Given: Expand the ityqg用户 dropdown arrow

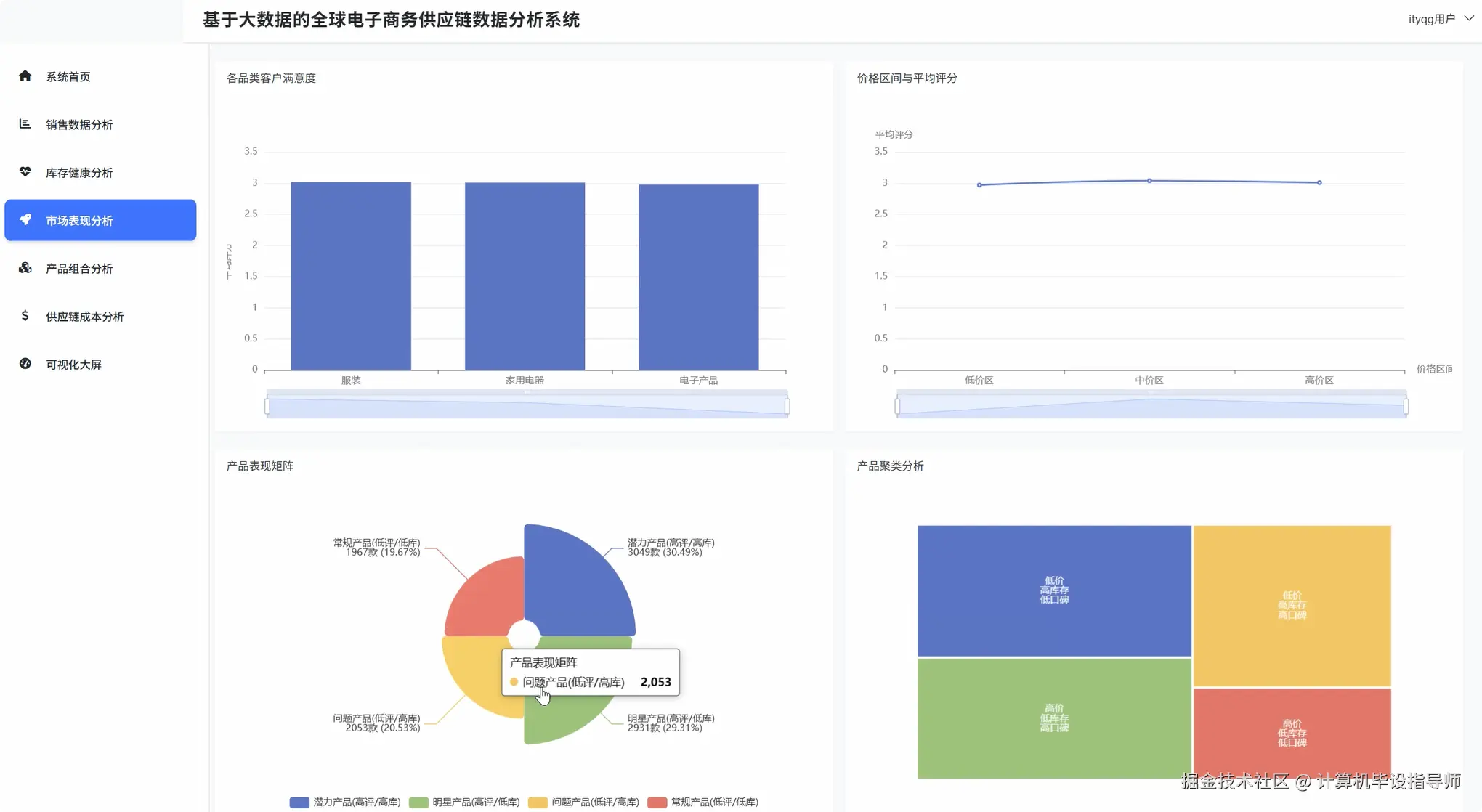Looking at the screenshot, I should click(x=1468, y=19).
